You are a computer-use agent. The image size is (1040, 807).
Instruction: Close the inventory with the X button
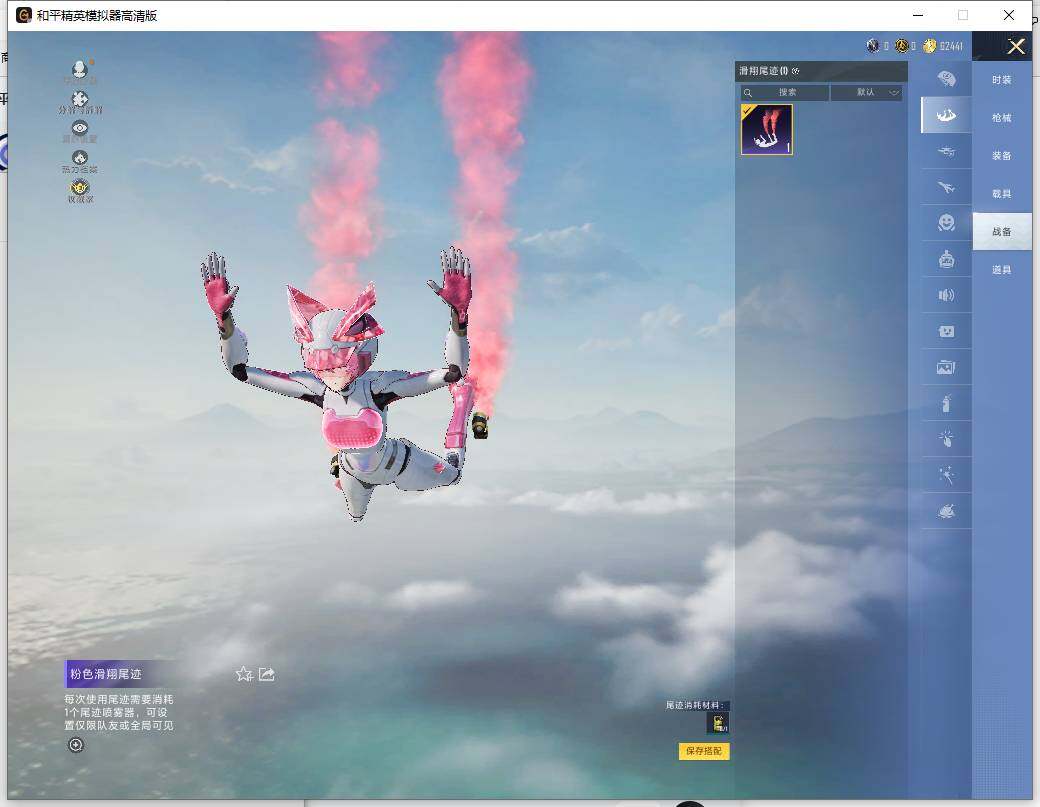pyautogui.click(x=1016, y=46)
